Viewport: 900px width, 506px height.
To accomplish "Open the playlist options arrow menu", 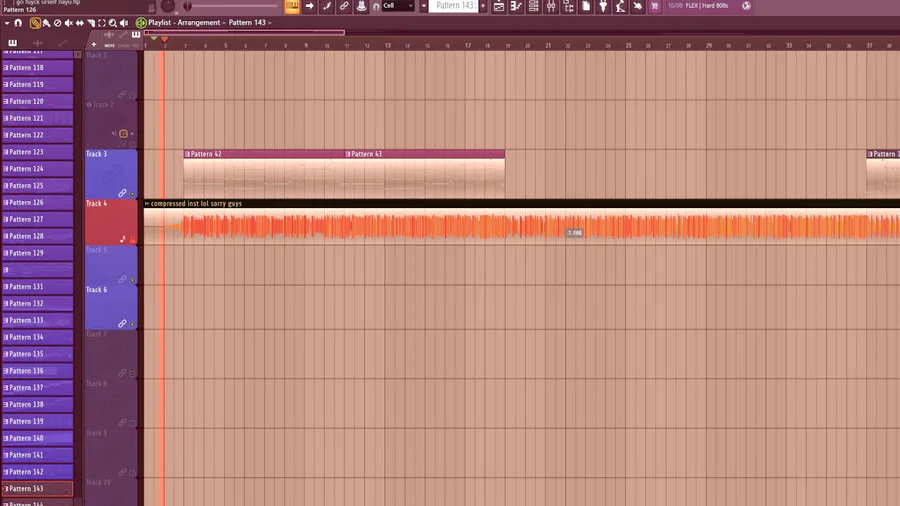I will [6, 23].
